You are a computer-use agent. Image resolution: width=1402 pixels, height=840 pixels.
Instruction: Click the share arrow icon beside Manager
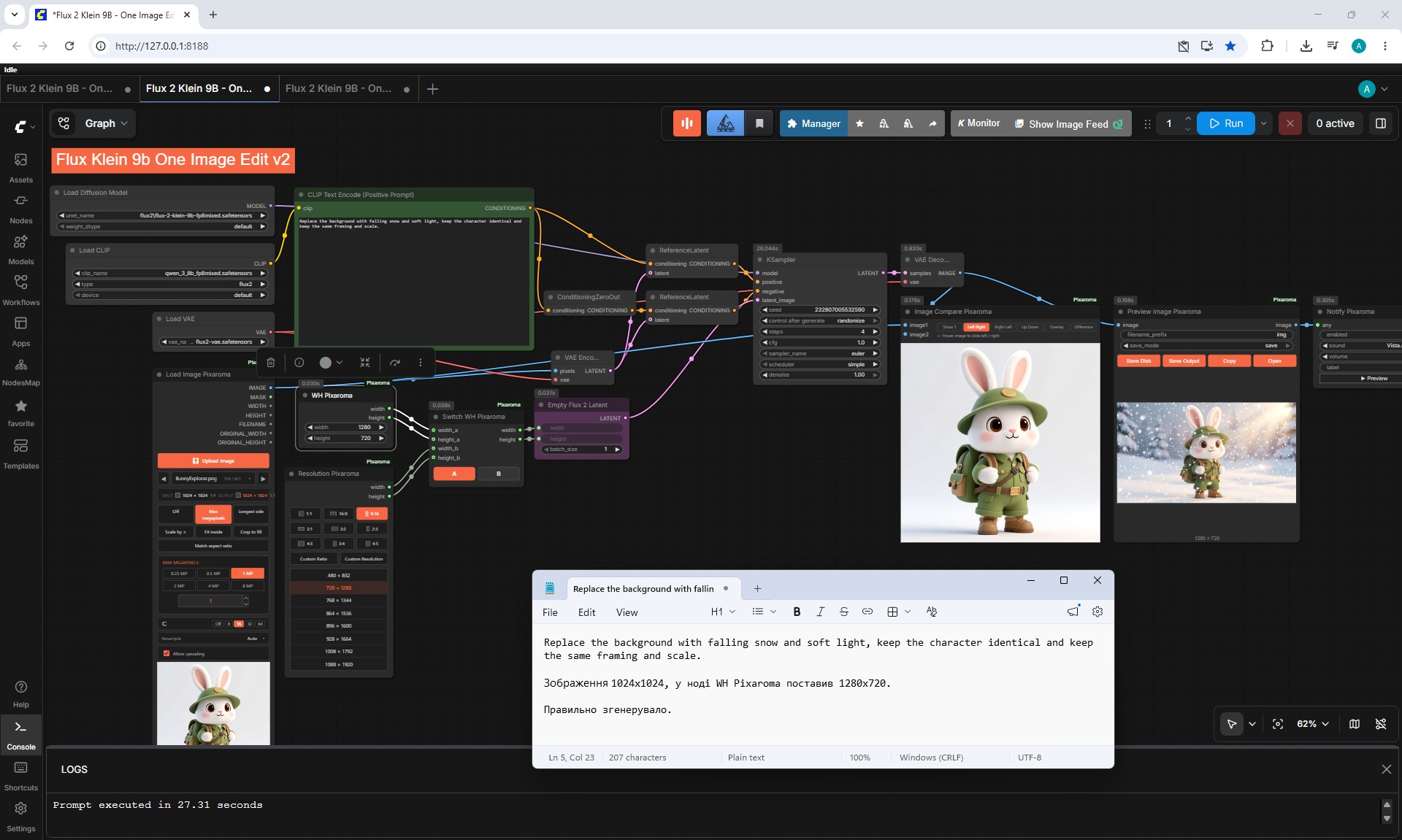(x=932, y=123)
